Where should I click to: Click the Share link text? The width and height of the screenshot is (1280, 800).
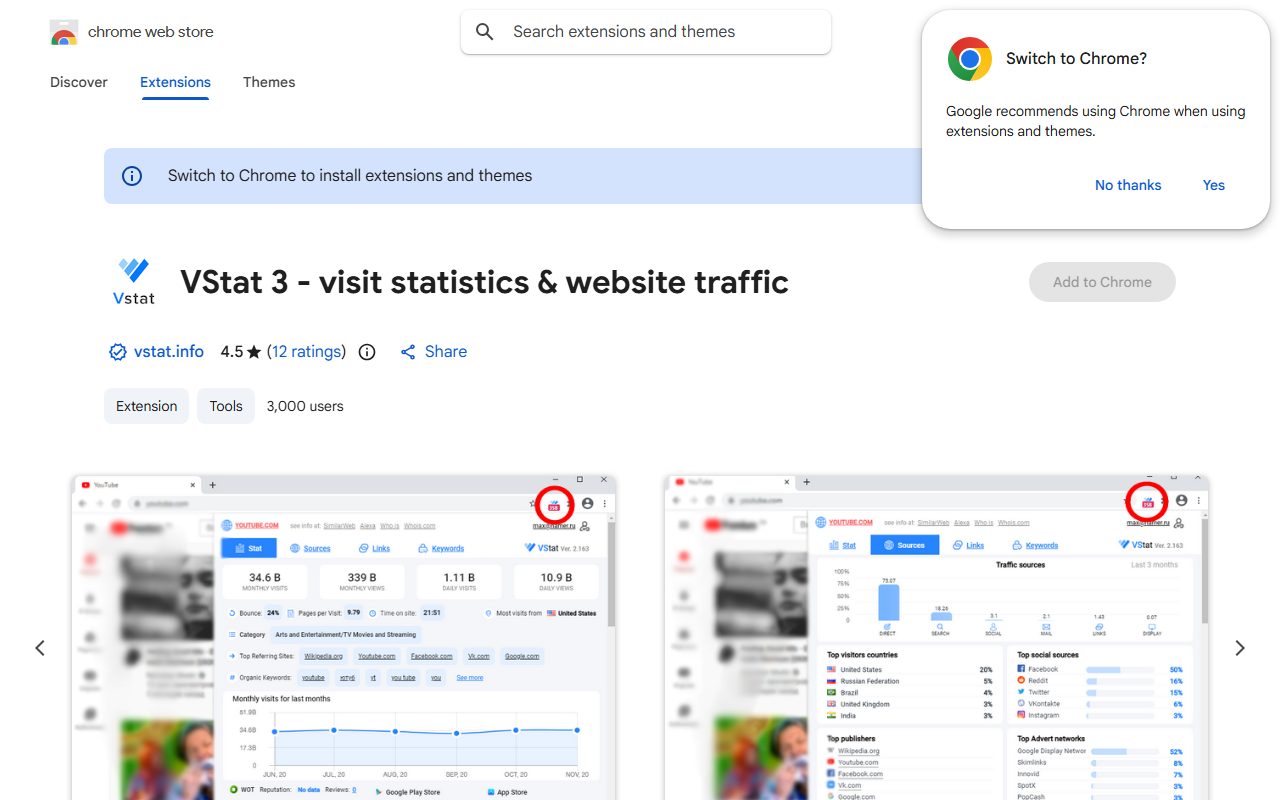tap(446, 352)
